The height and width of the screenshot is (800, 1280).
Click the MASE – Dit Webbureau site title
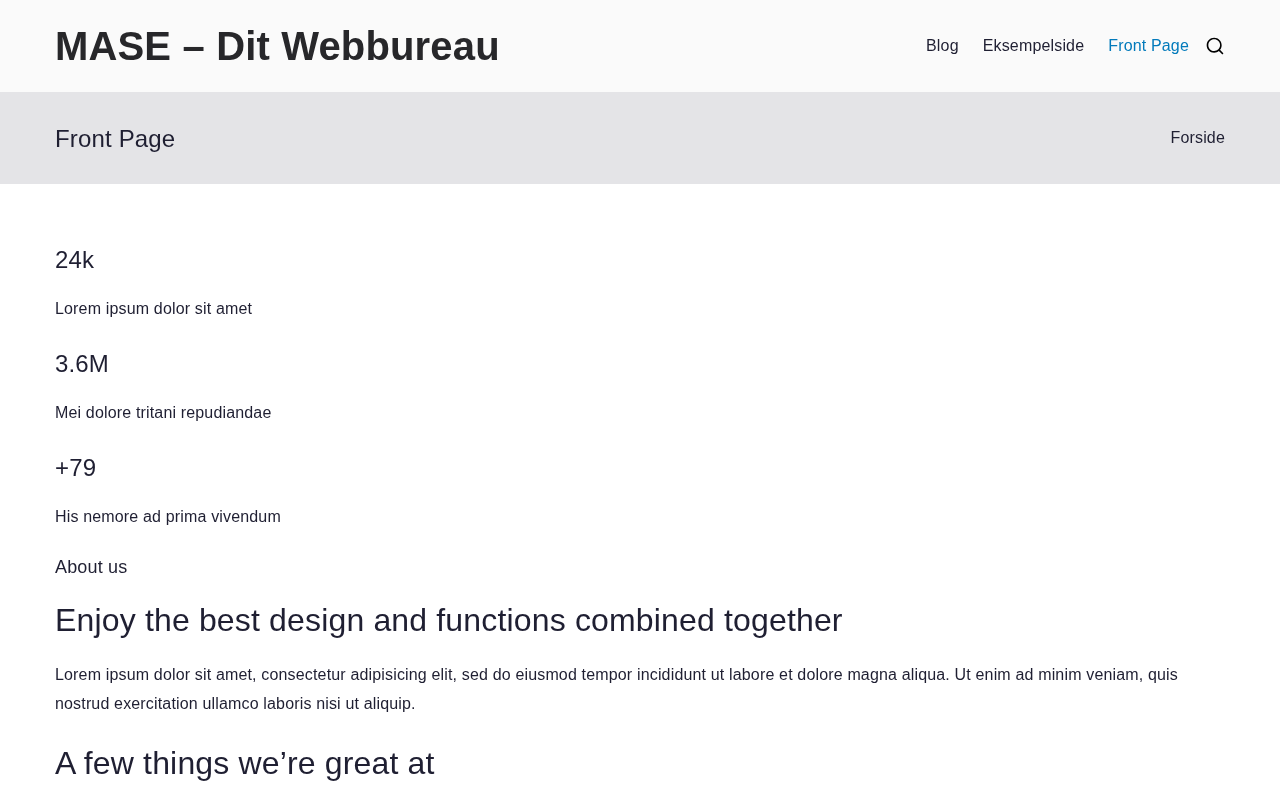(277, 46)
